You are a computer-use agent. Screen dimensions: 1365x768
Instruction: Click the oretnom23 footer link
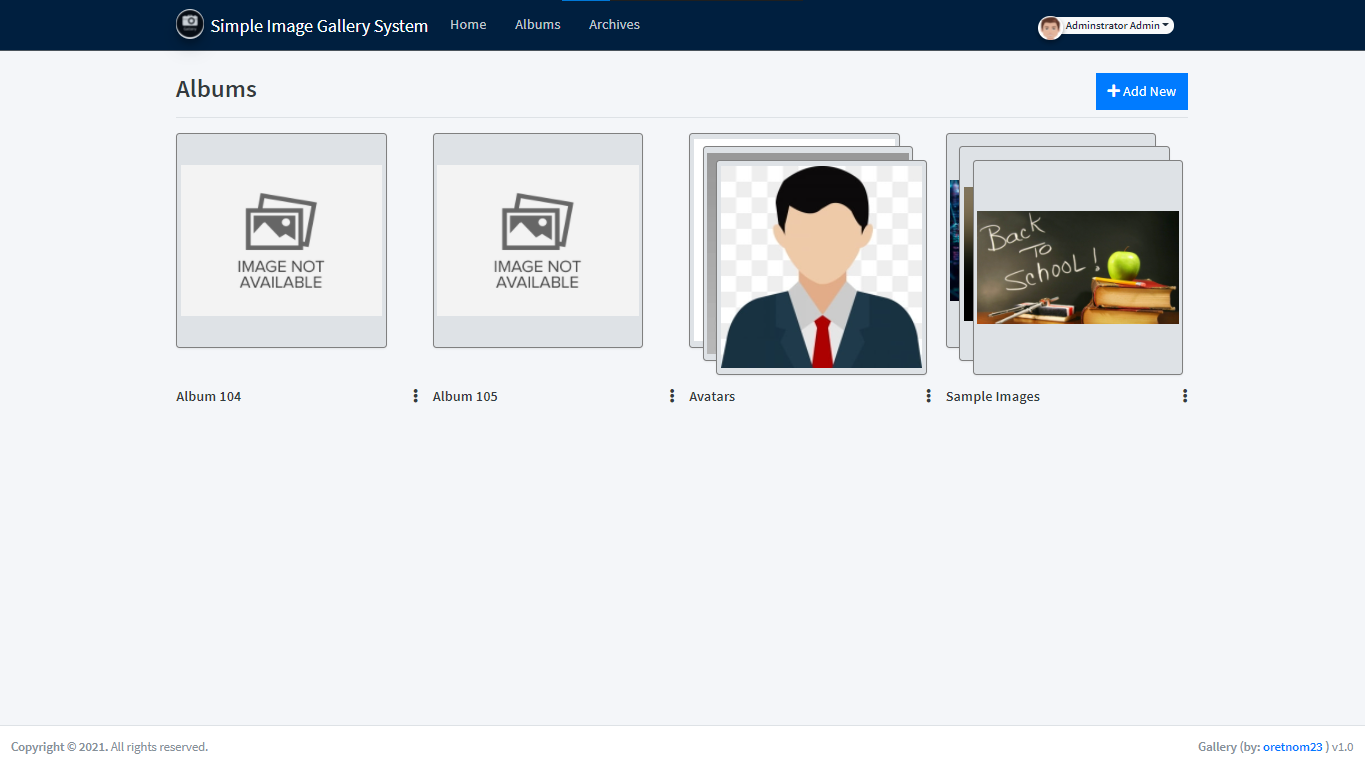tap(1292, 747)
